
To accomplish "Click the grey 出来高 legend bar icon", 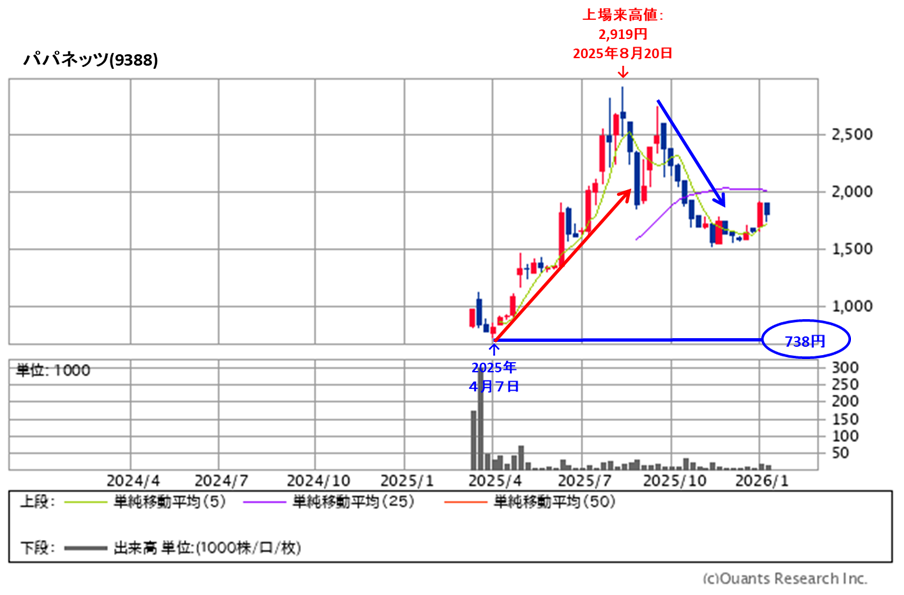I will click(x=85, y=547).
